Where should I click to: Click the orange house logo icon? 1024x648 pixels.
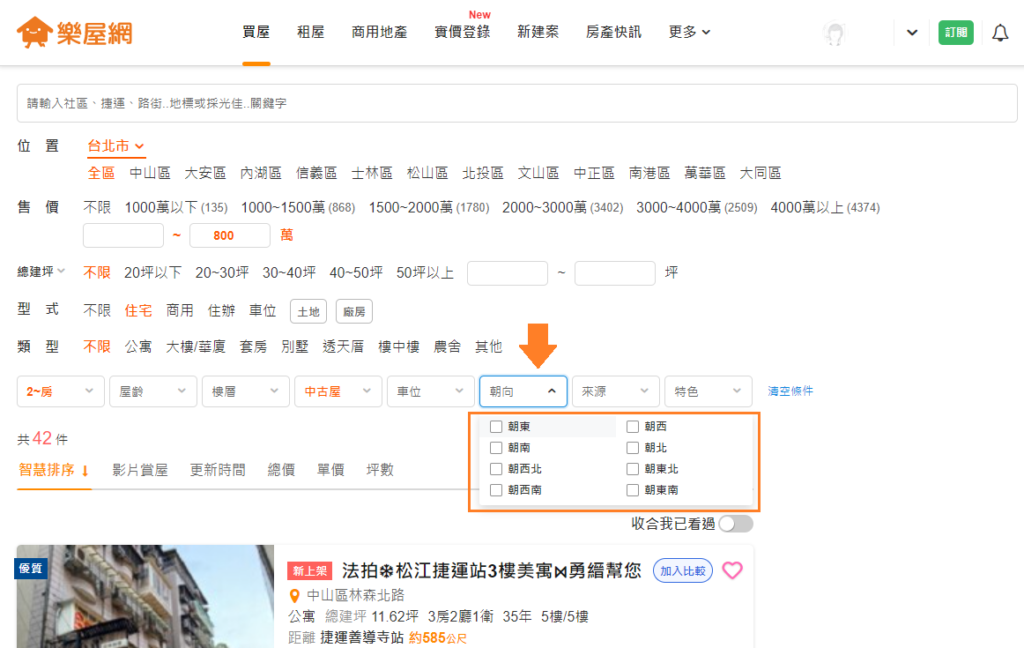35,32
